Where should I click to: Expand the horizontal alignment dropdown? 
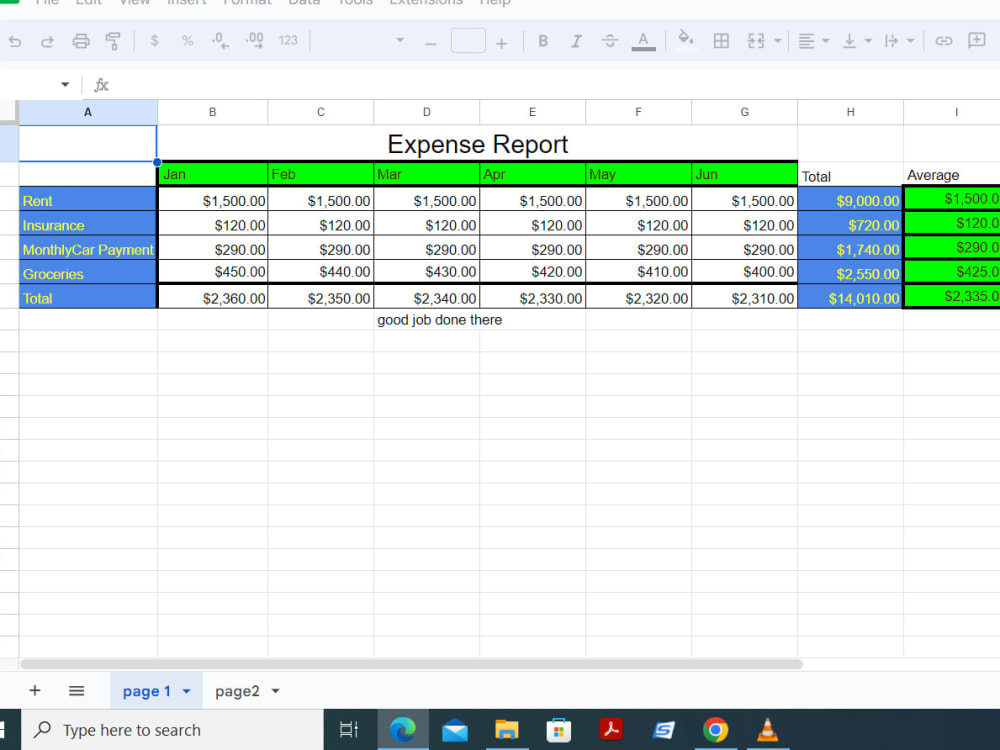tap(827, 41)
